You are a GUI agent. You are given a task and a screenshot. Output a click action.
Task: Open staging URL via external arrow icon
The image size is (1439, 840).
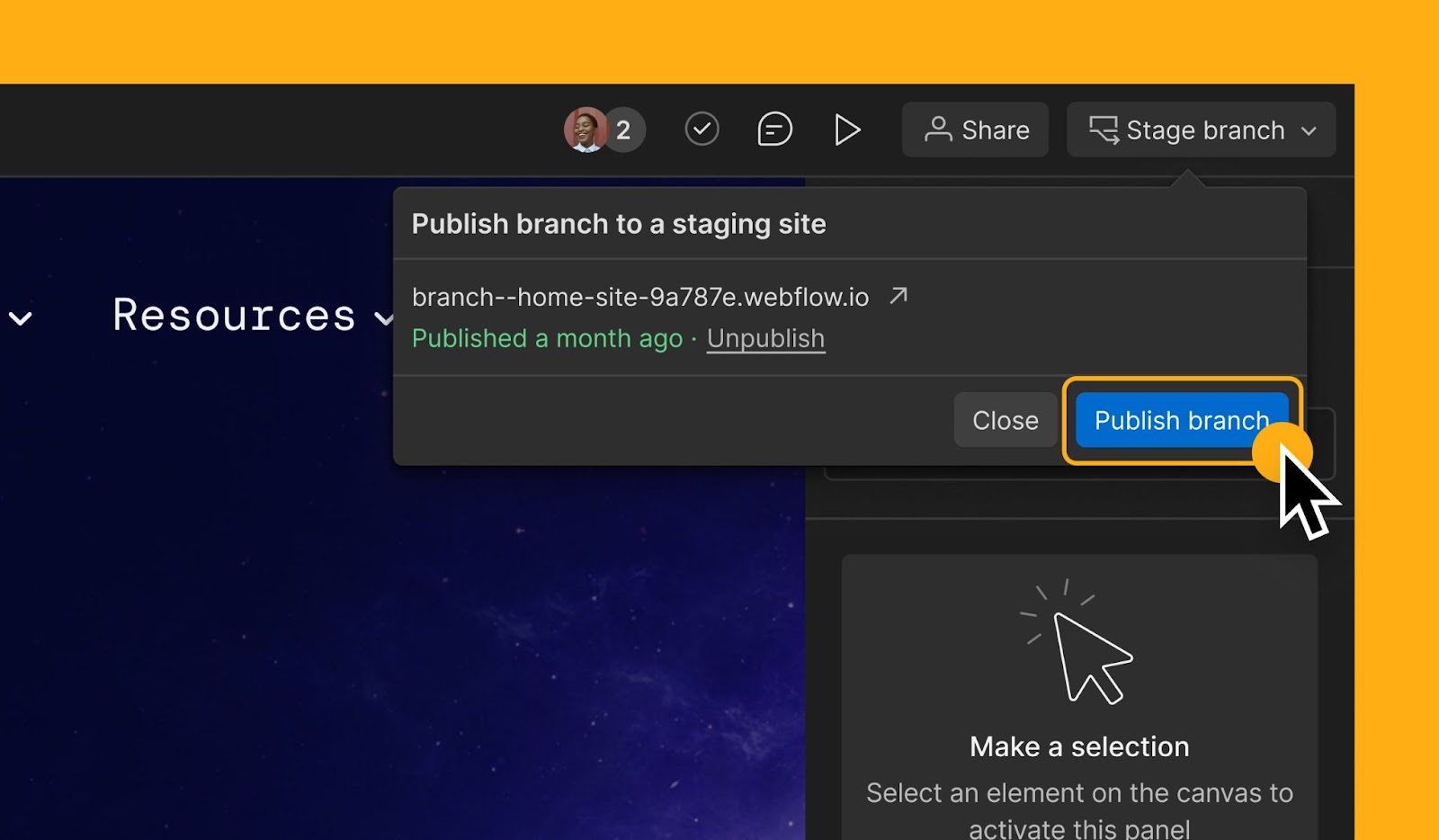click(x=898, y=296)
